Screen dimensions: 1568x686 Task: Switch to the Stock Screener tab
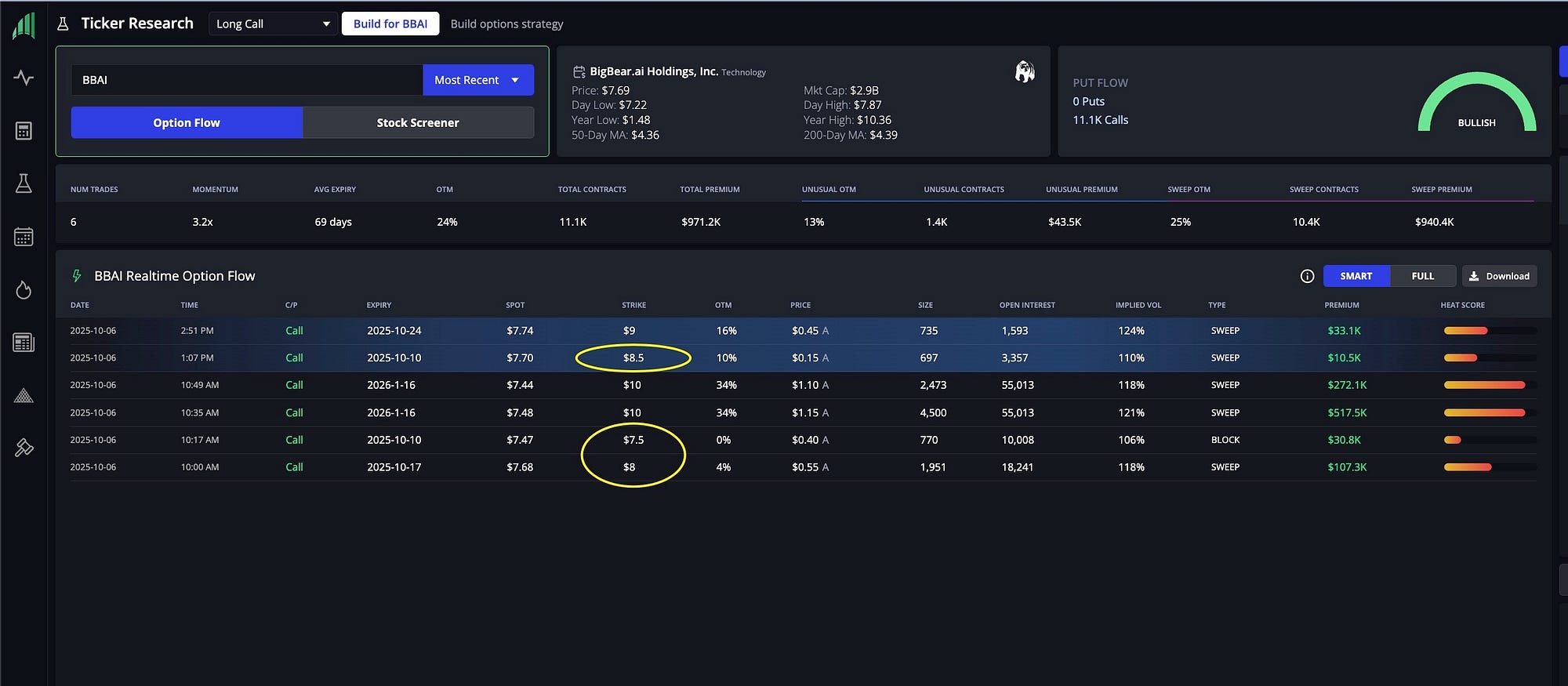[x=418, y=122]
